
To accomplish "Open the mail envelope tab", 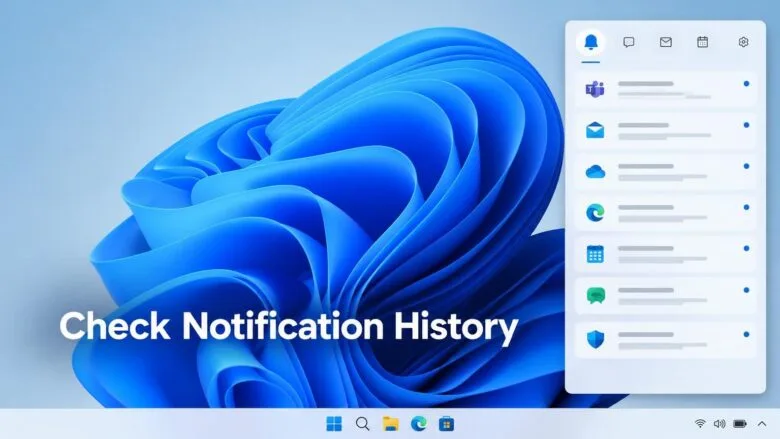I will point(666,42).
